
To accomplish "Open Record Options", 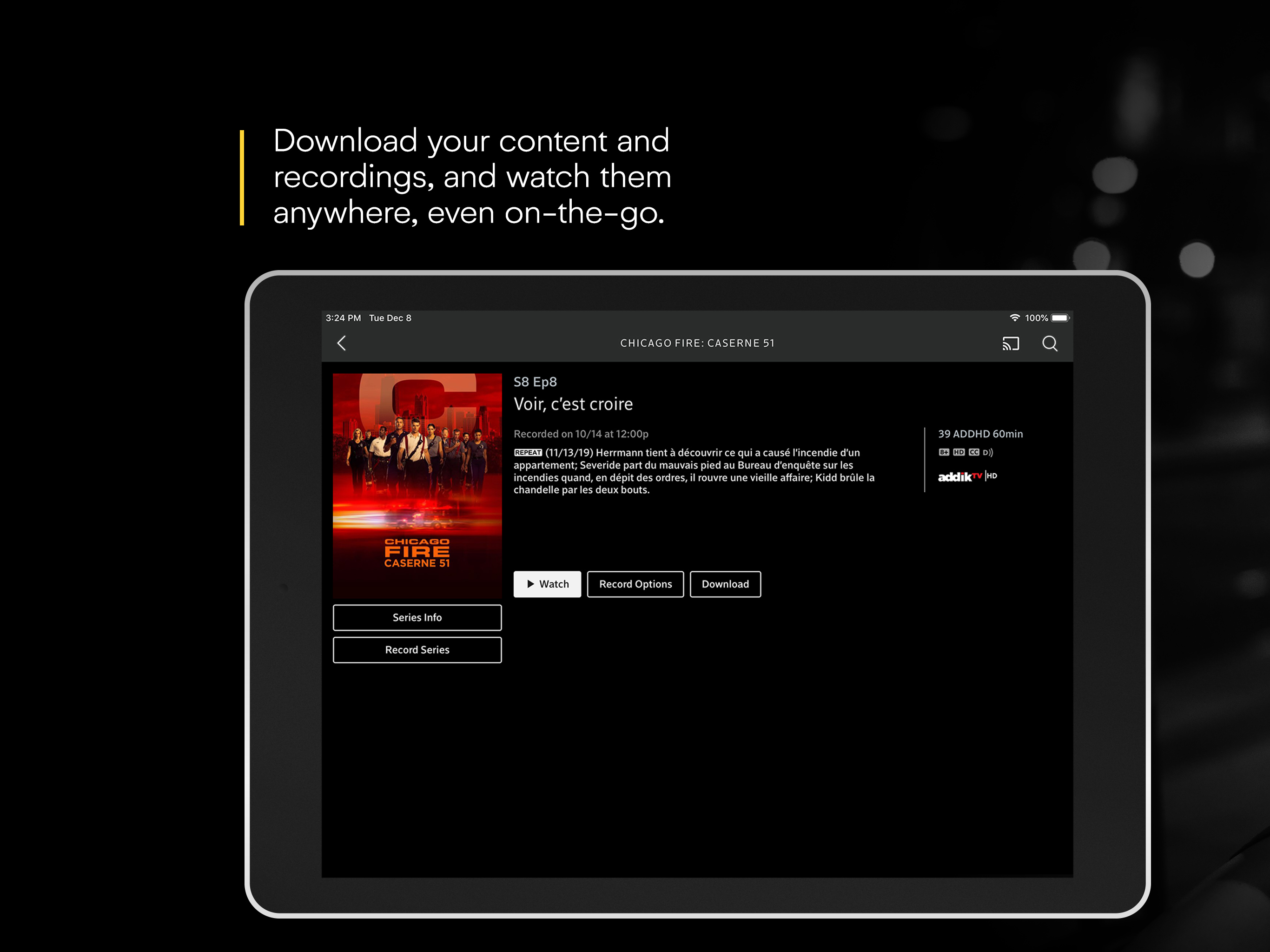I will point(635,584).
